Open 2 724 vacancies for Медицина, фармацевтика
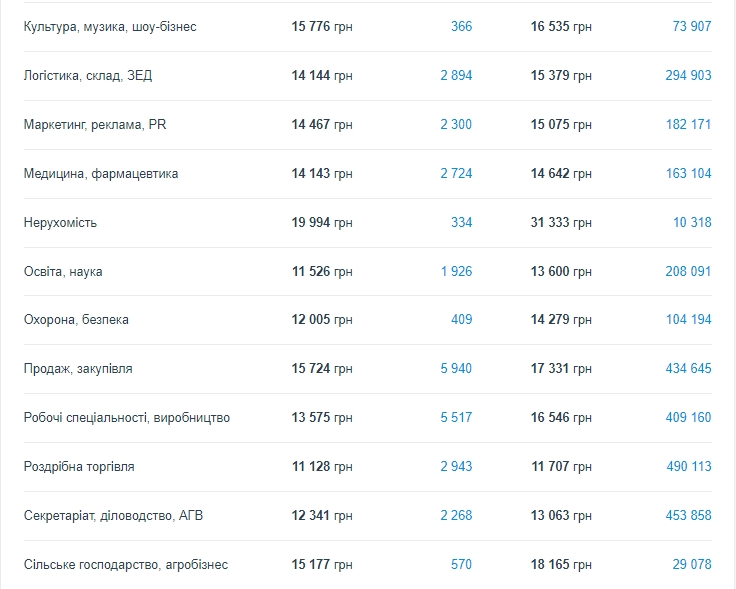 tap(456, 173)
